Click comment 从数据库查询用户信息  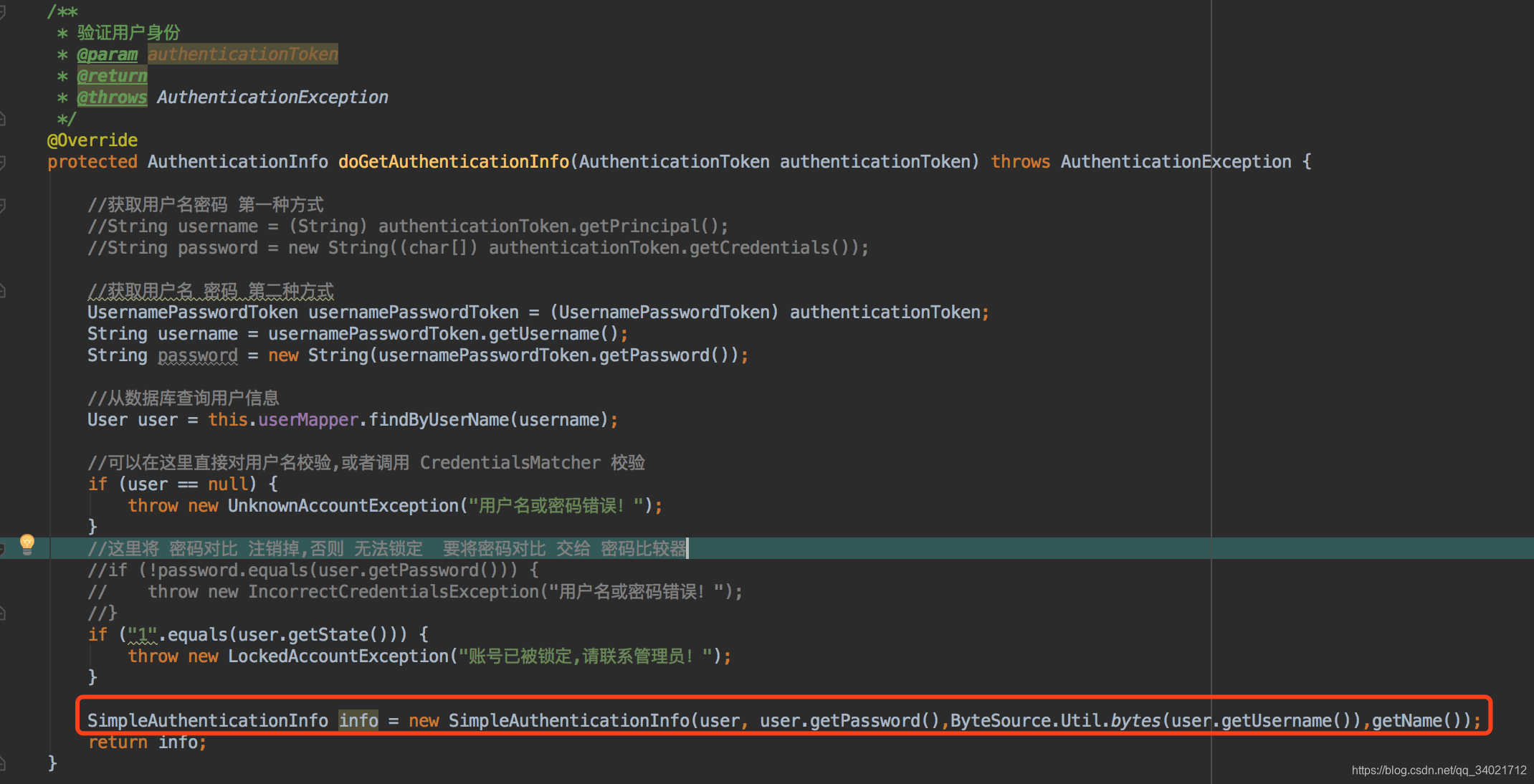tap(184, 398)
